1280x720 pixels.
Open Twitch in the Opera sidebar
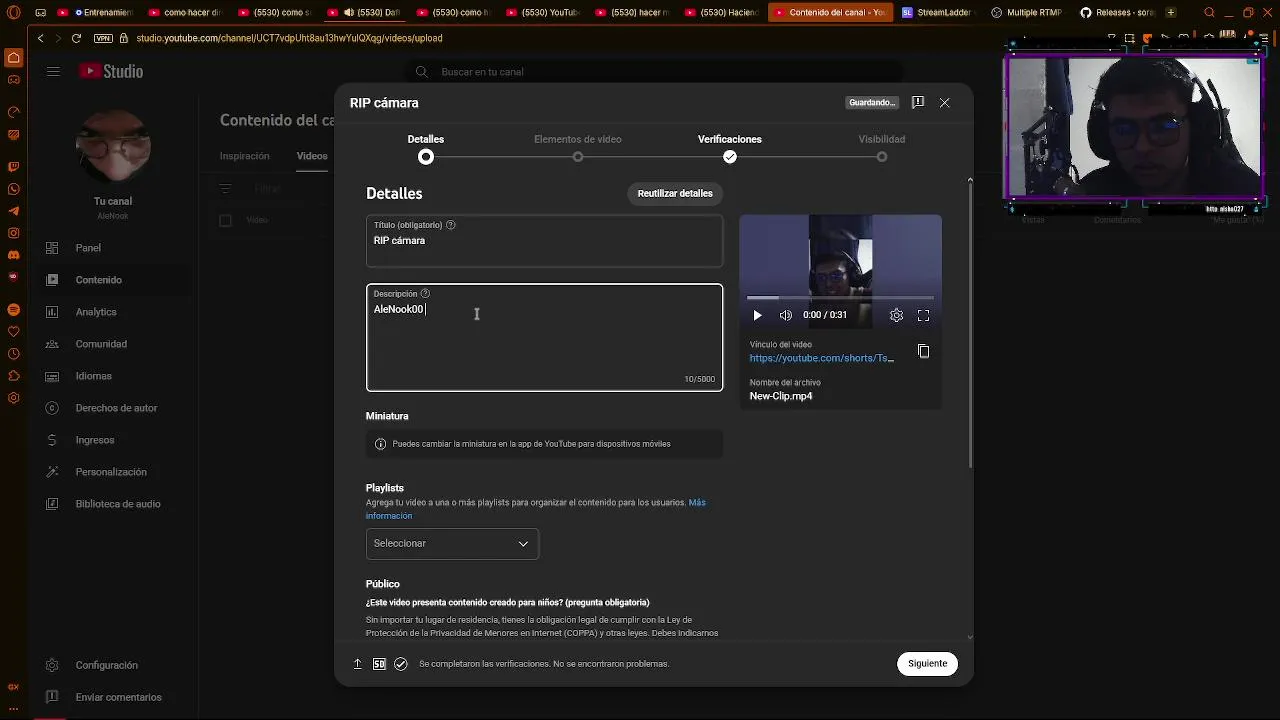[13, 167]
